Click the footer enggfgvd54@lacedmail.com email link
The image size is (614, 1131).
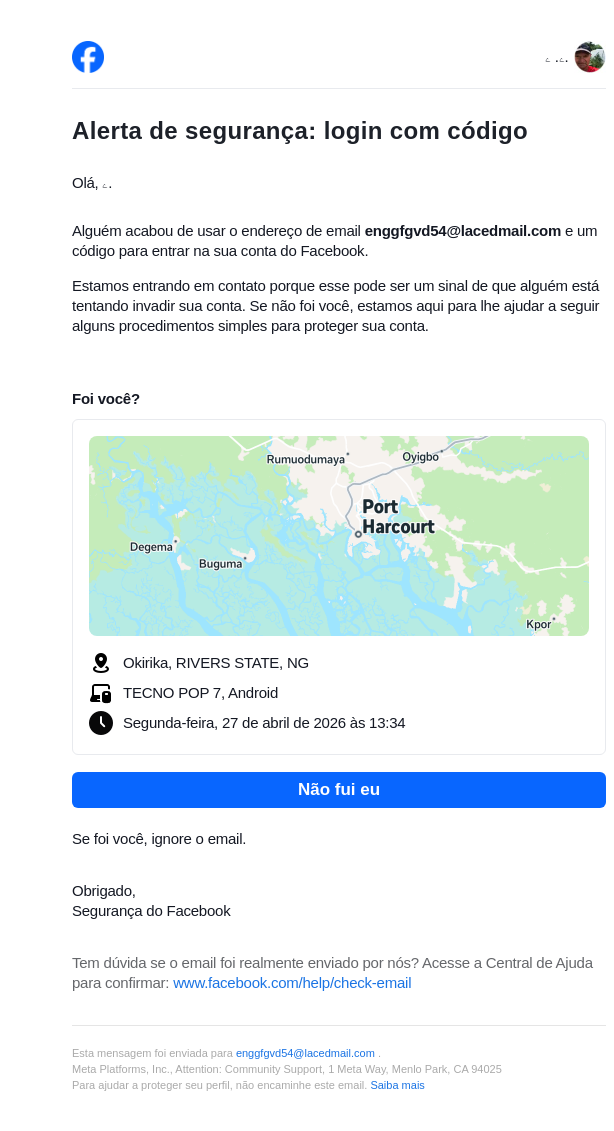pos(305,1053)
